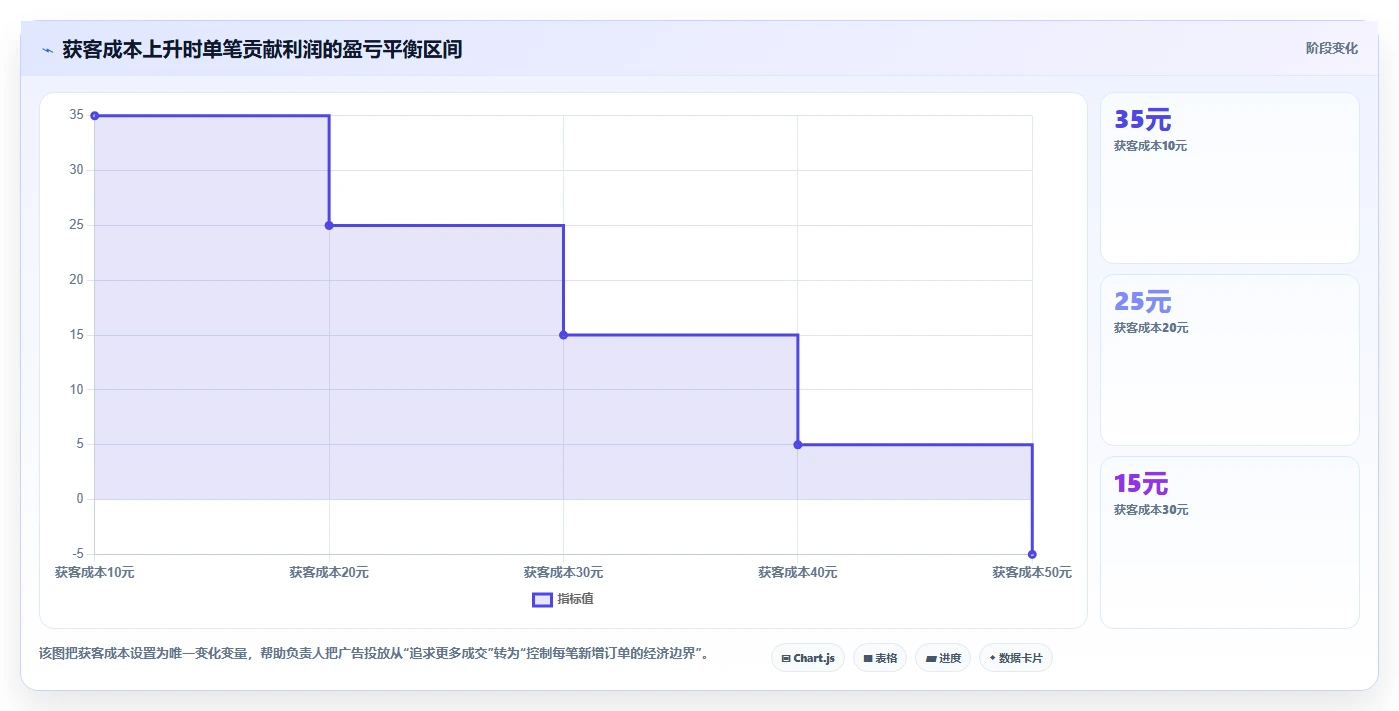Click the Chart.js tag button

click(808, 658)
